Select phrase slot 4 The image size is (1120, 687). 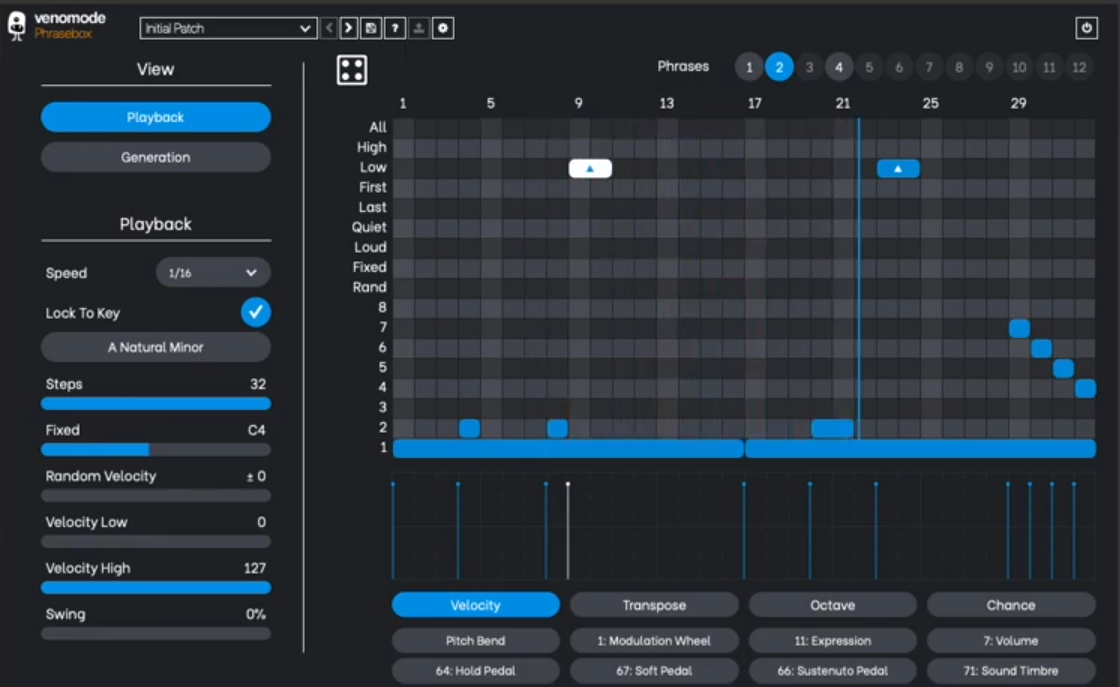(839, 67)
